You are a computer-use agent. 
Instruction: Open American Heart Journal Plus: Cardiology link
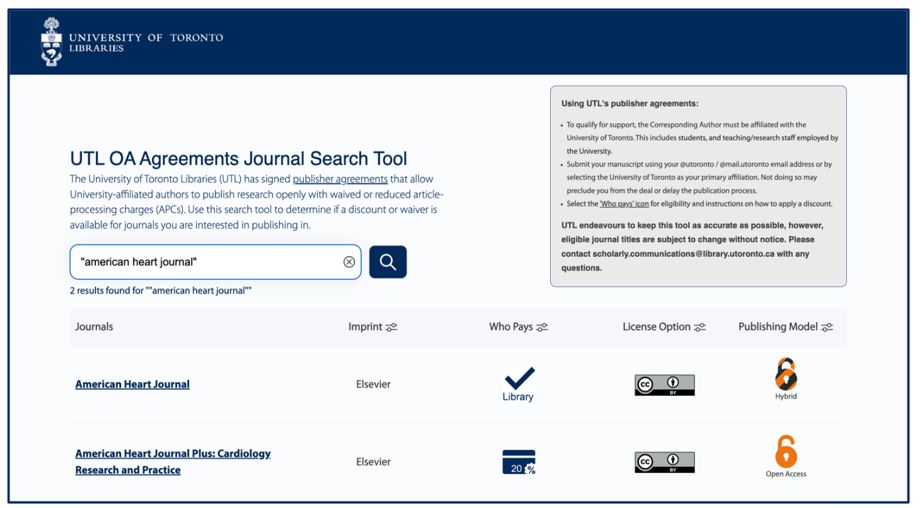tap(173, 462)
